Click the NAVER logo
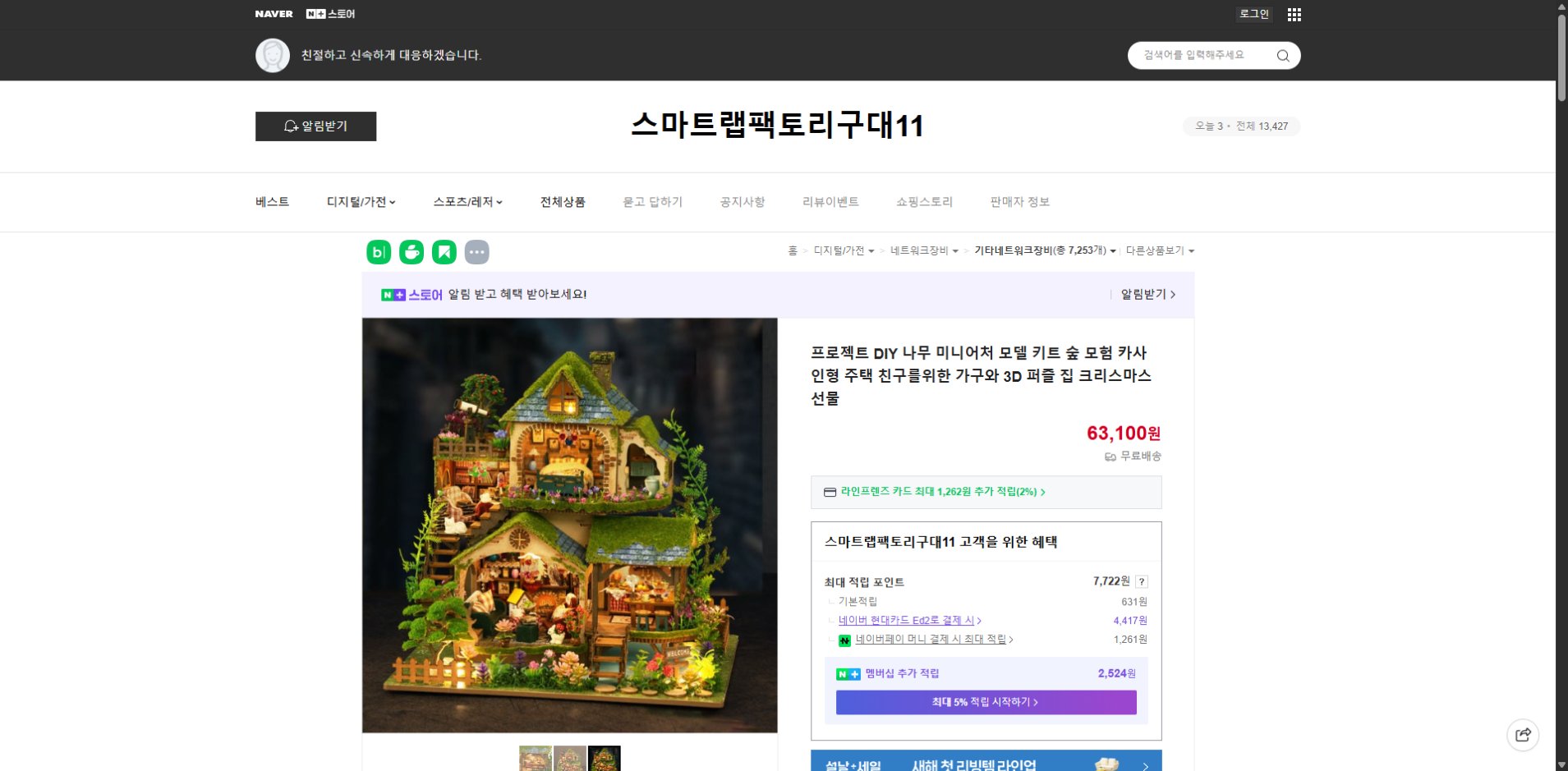Screen dimensions: 1568x771 point(273,13)
